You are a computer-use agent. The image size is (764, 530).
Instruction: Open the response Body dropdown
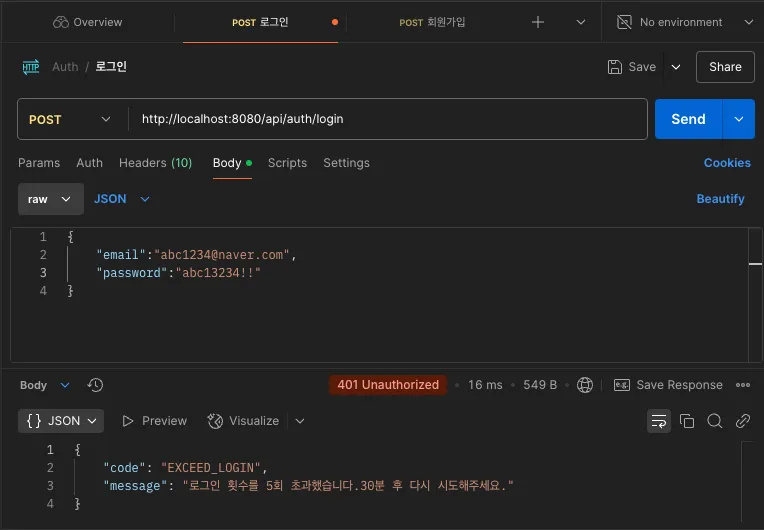pyautogui.click(x=45, y=385)
